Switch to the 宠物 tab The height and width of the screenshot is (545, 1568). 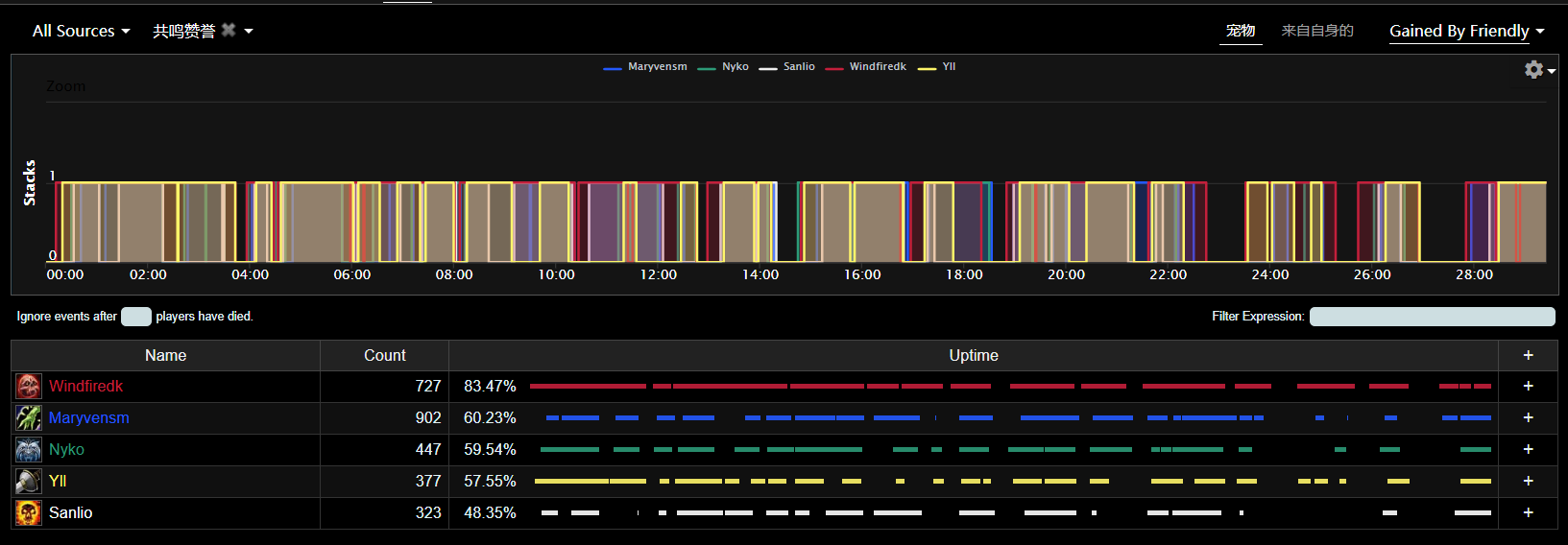(1241, 31)
